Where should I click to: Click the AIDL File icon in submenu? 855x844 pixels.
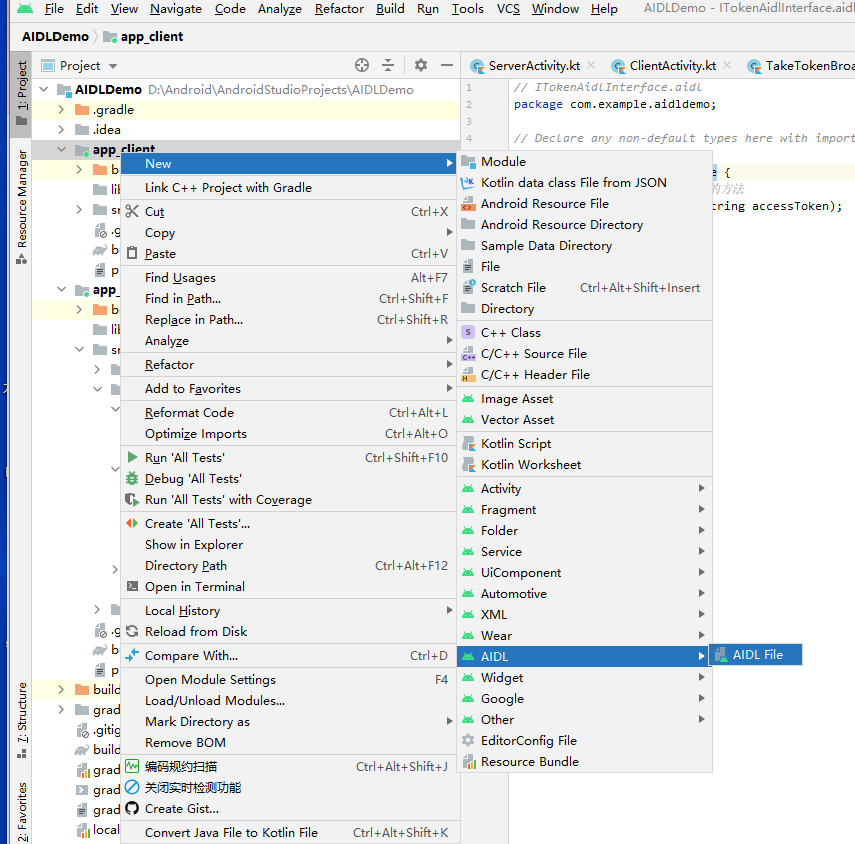point(721,654)
